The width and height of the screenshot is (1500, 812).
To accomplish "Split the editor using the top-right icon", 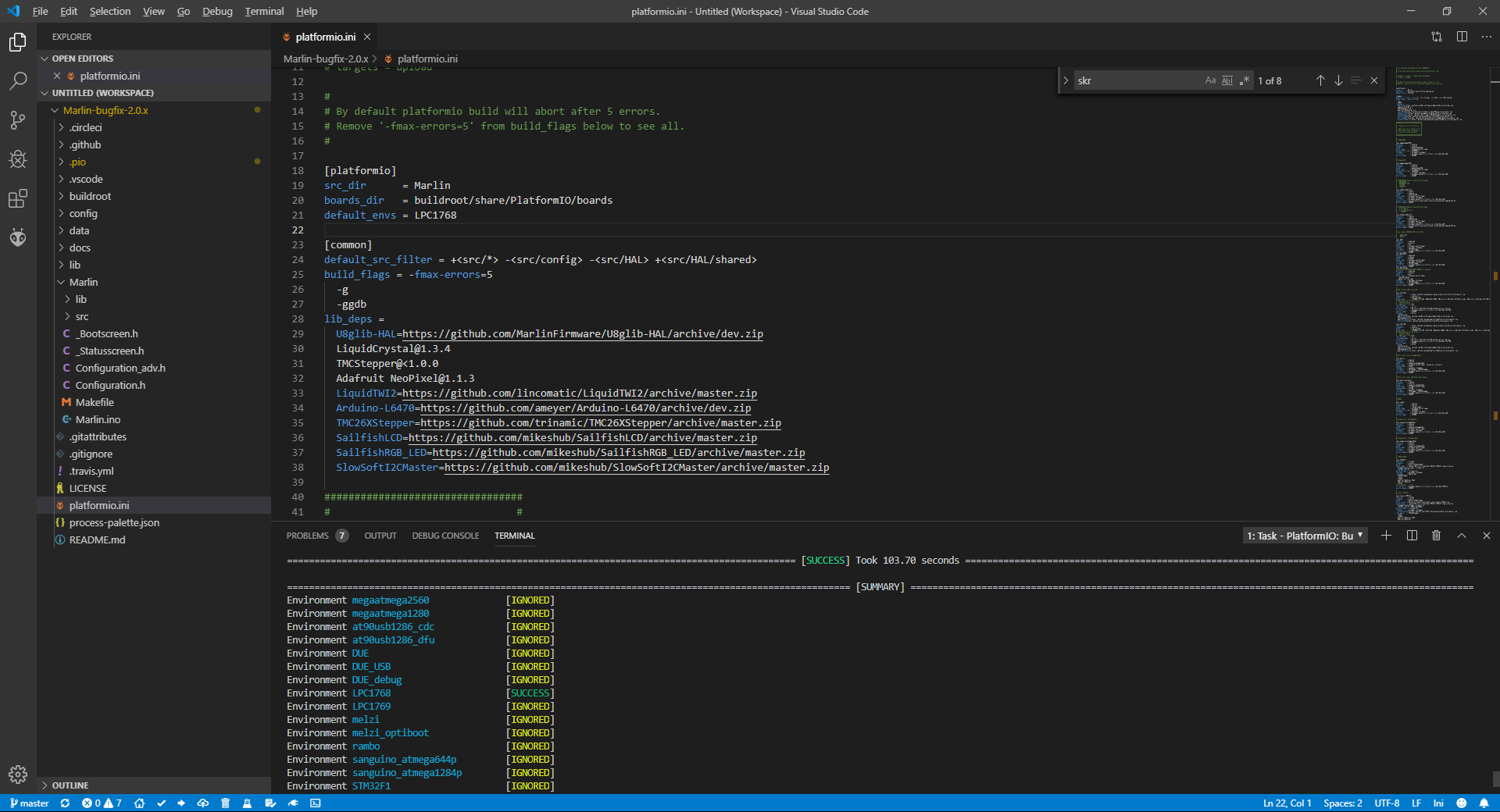I will (x=1460, y=36).
